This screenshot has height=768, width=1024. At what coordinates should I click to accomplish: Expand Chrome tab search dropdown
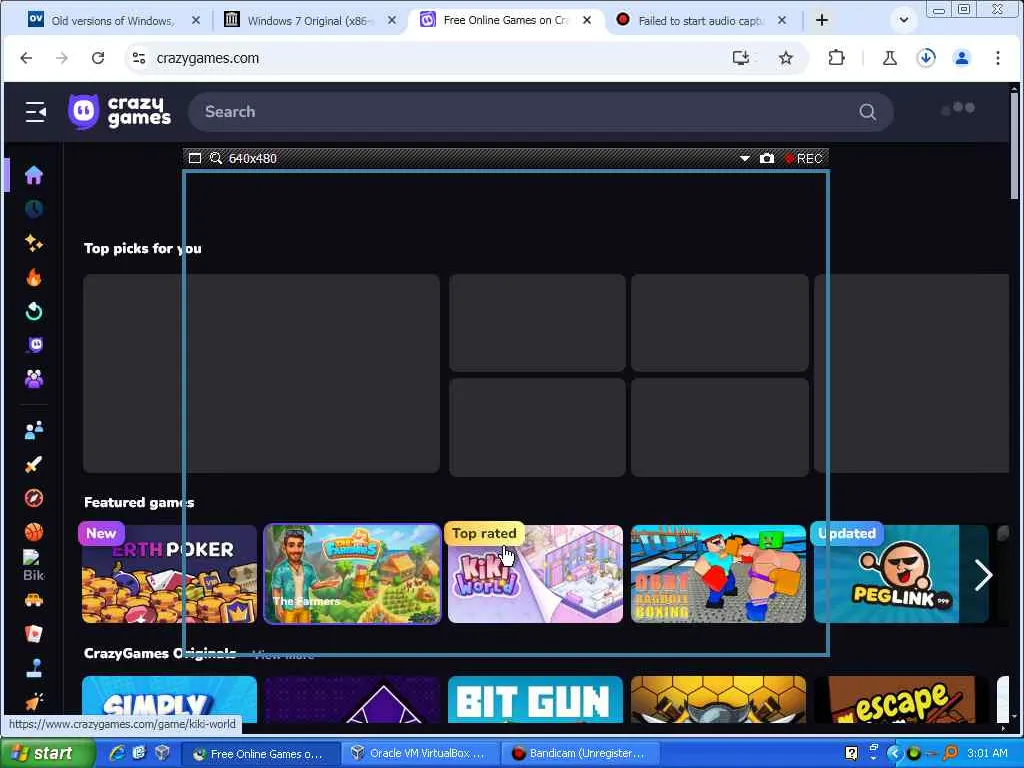tap(904, 20)
